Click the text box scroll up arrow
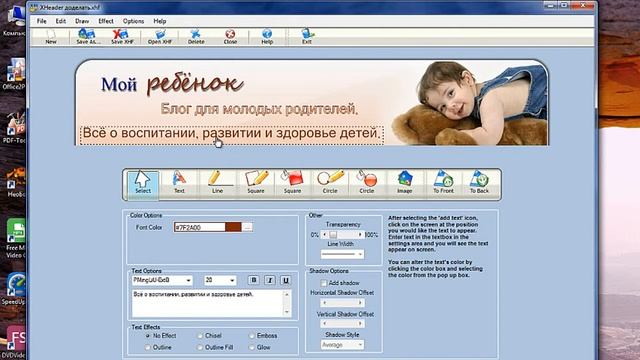 coord(287,294)
